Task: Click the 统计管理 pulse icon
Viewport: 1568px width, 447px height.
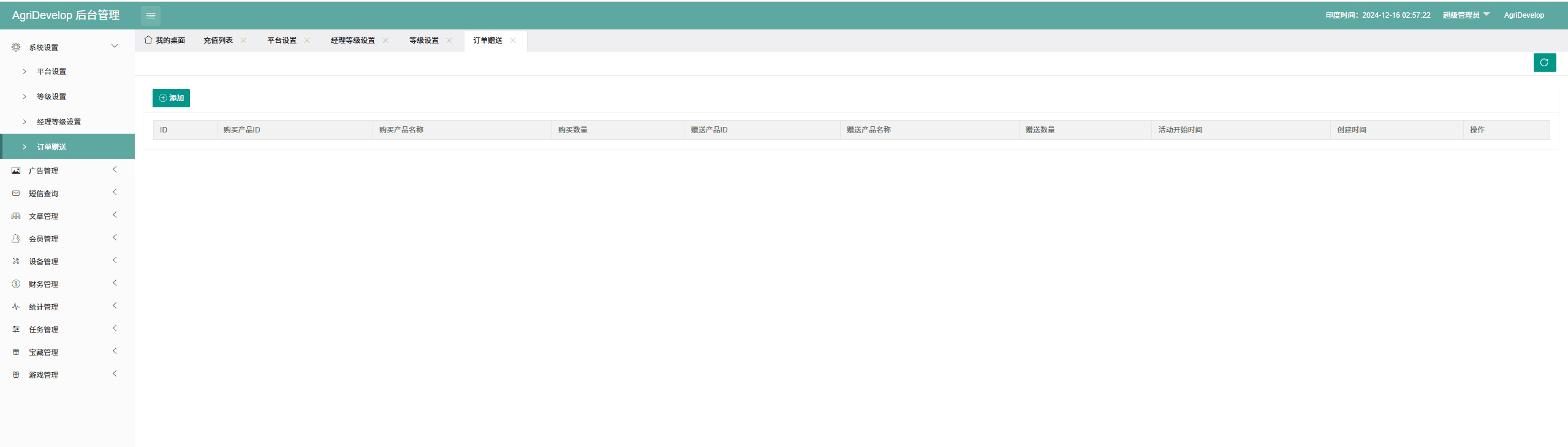Action: 16,307
